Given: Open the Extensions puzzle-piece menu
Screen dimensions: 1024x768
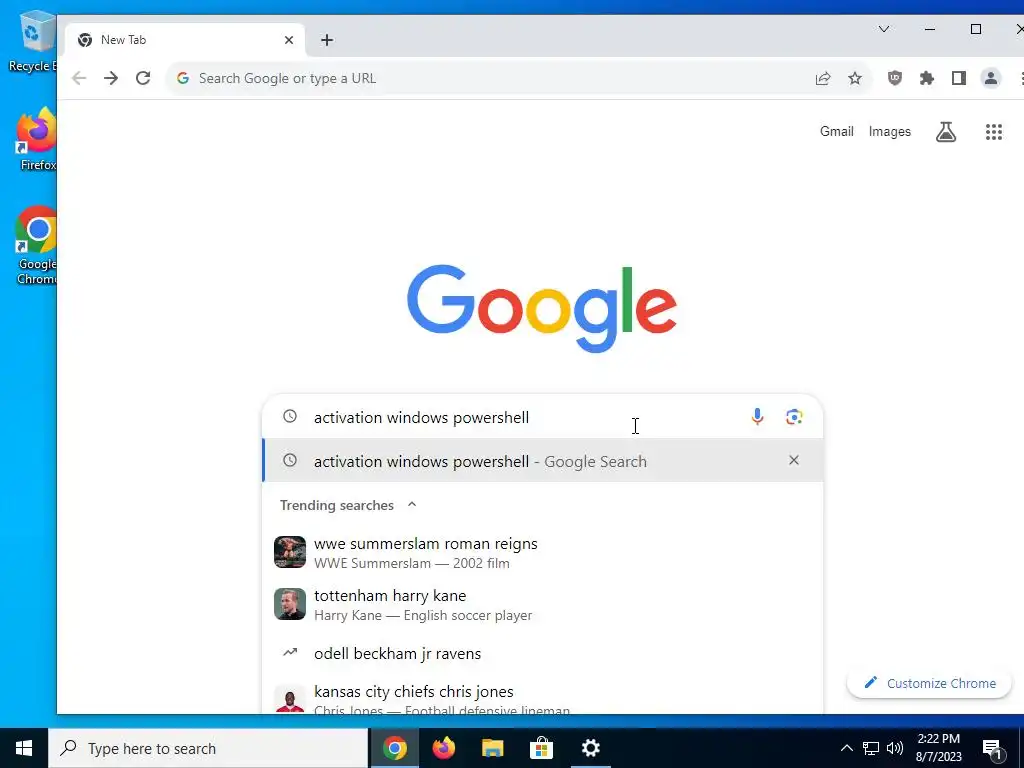Looking at the screenshot, I should (927, 78).
